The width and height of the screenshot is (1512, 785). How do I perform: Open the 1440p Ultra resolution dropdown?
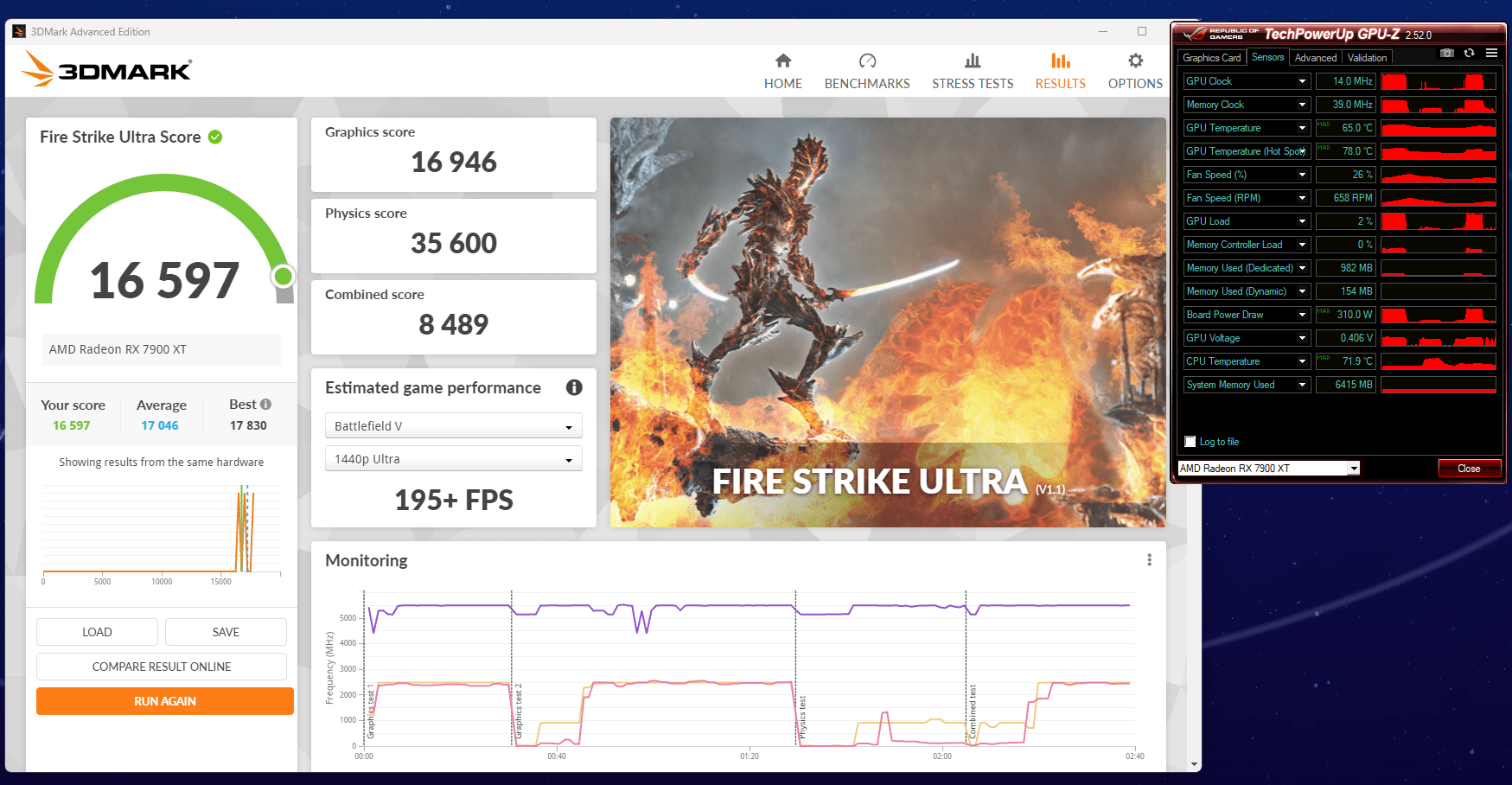tap(453, 459)
